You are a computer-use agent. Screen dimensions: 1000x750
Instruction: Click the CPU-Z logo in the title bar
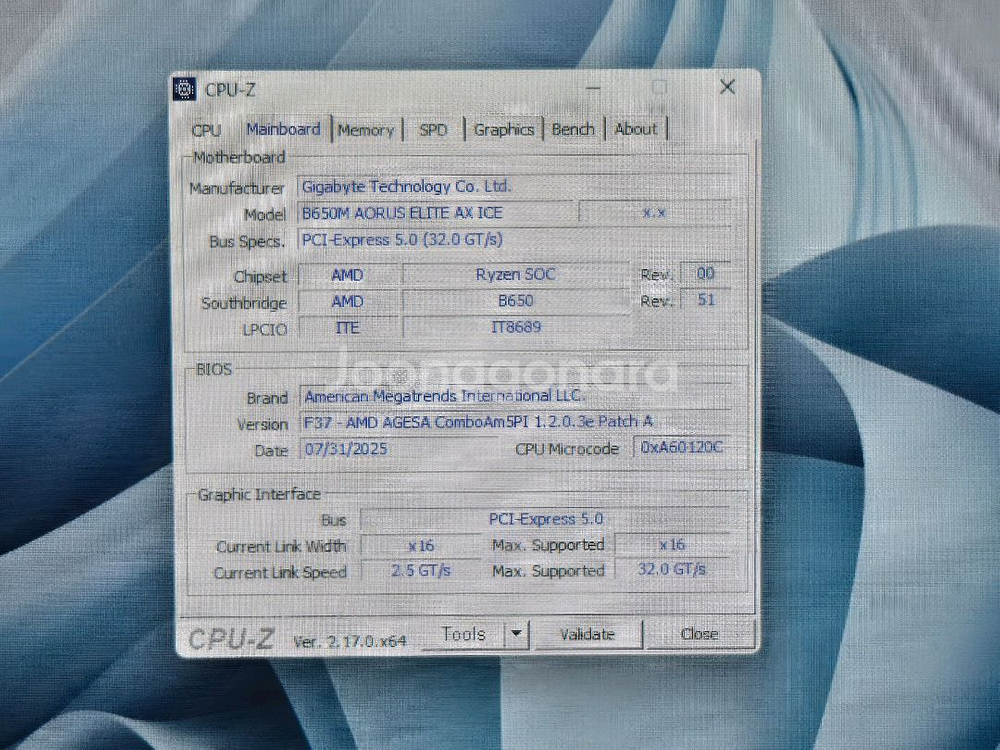pyautogui.click(x=185, y=89)
